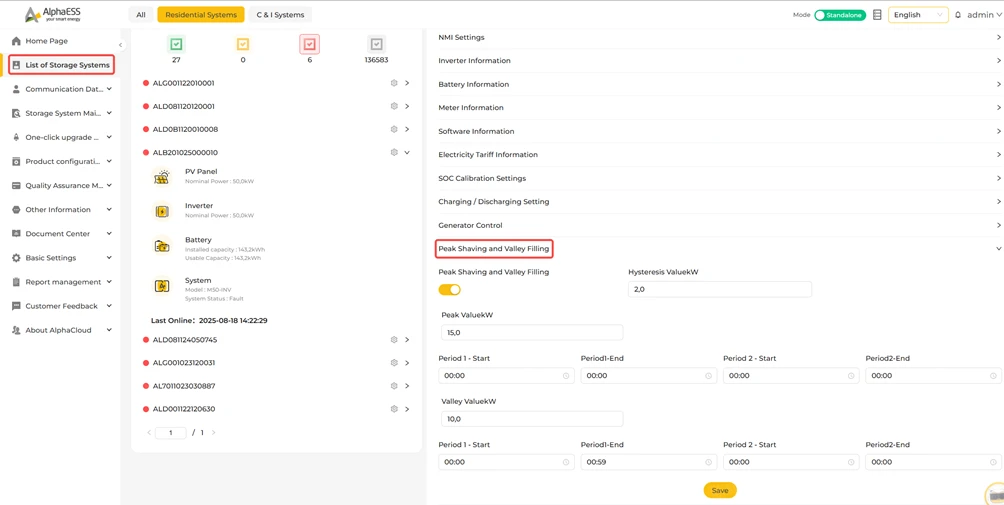Click the server list icon beside language selector
The height and width of the screenshot is (505, 1004).
click(x=877, y=15)
